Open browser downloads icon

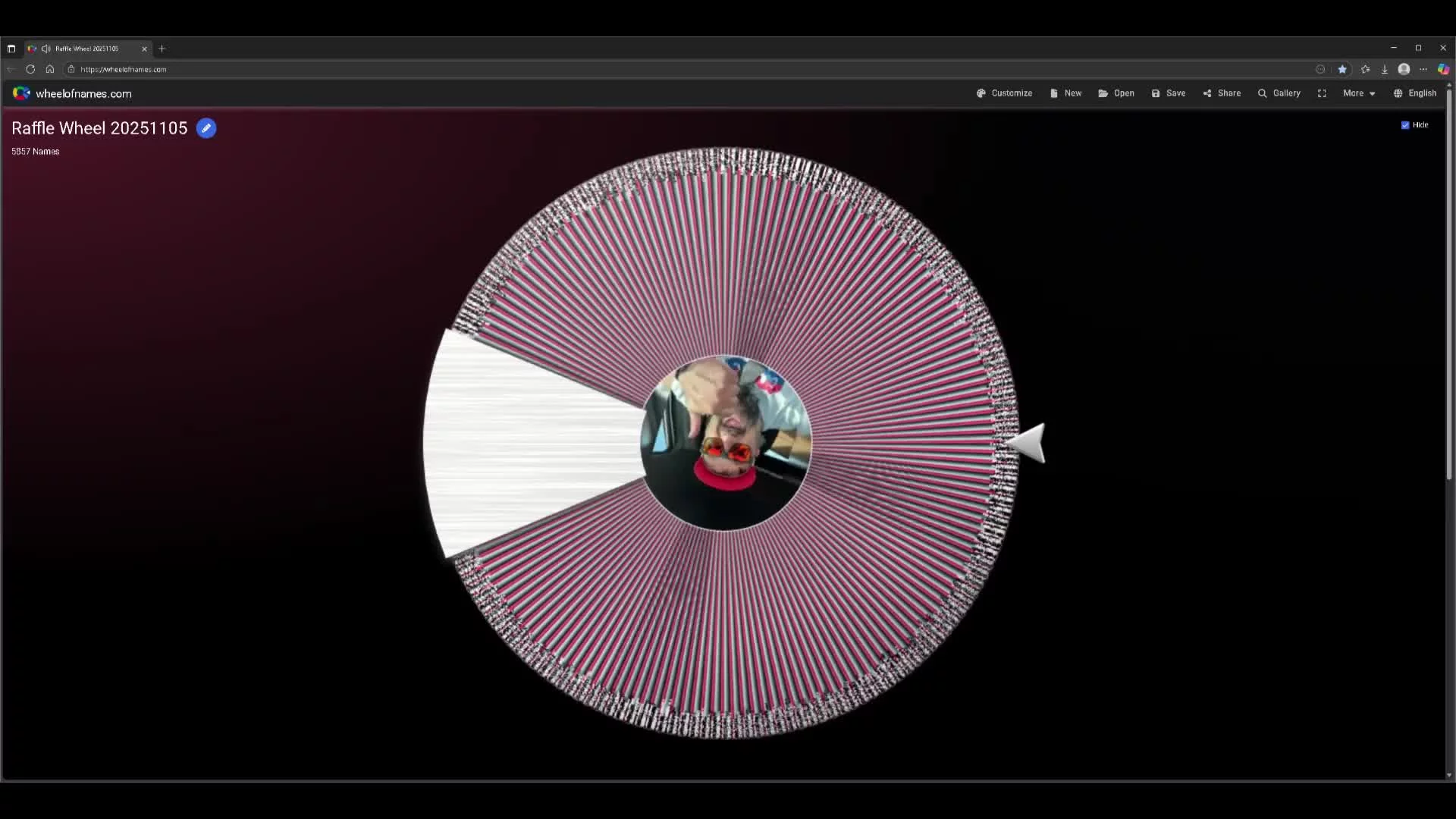1385,69
